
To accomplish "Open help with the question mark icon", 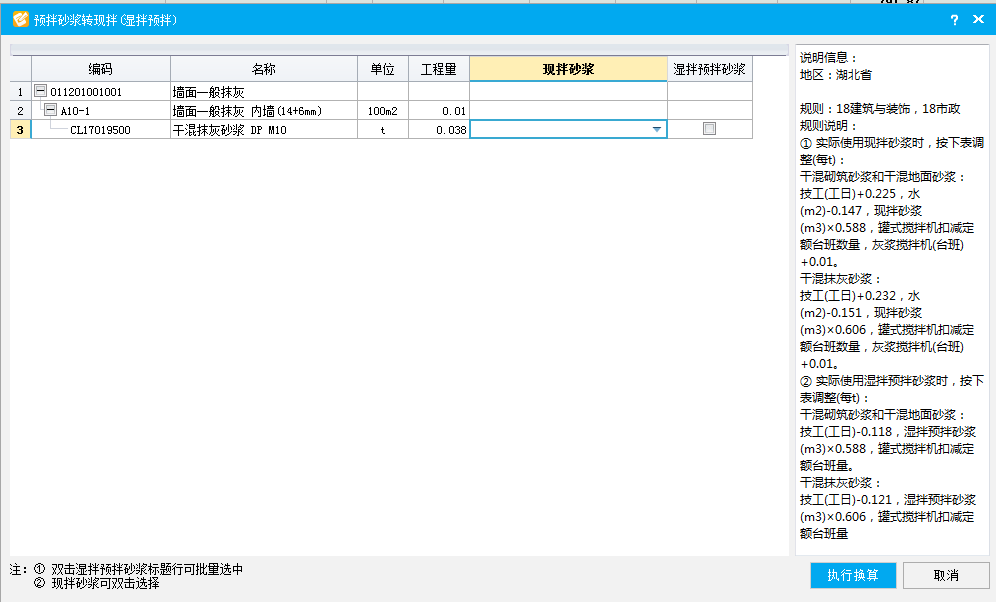I will point(954,20).
